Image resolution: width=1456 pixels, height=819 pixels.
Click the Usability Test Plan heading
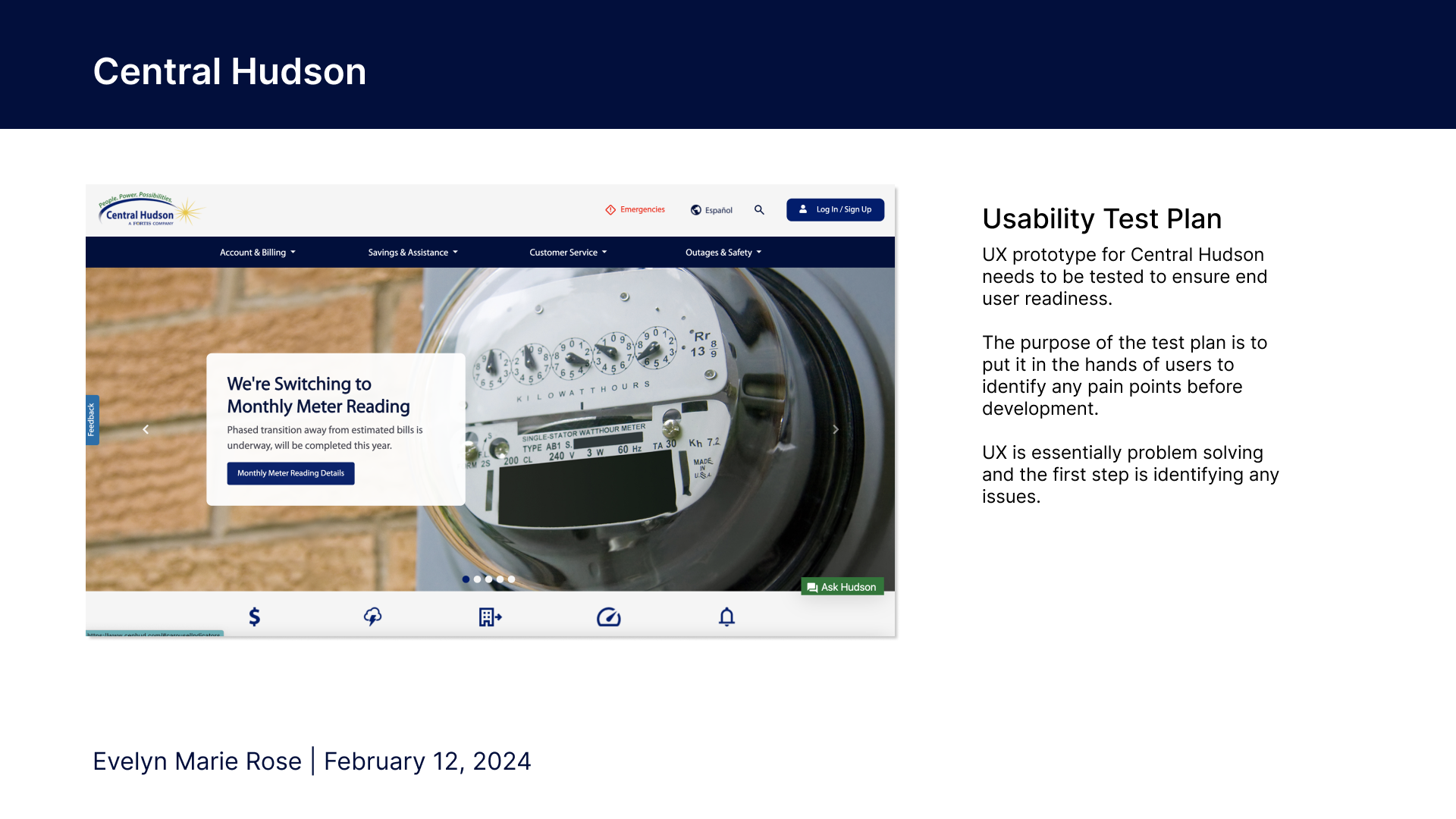tap(1102, 219)
